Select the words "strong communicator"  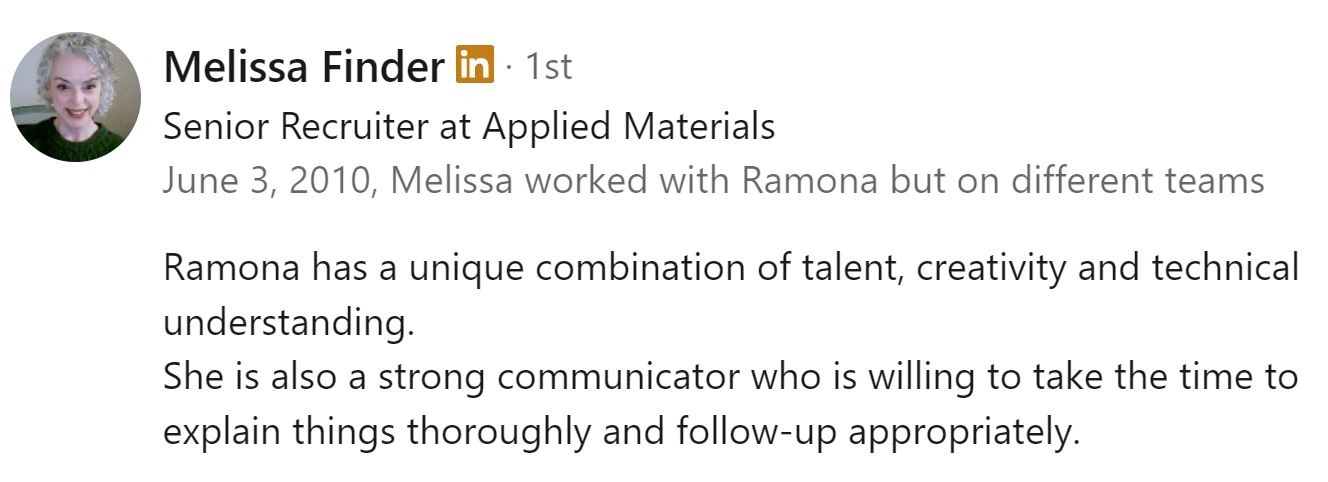611,378
